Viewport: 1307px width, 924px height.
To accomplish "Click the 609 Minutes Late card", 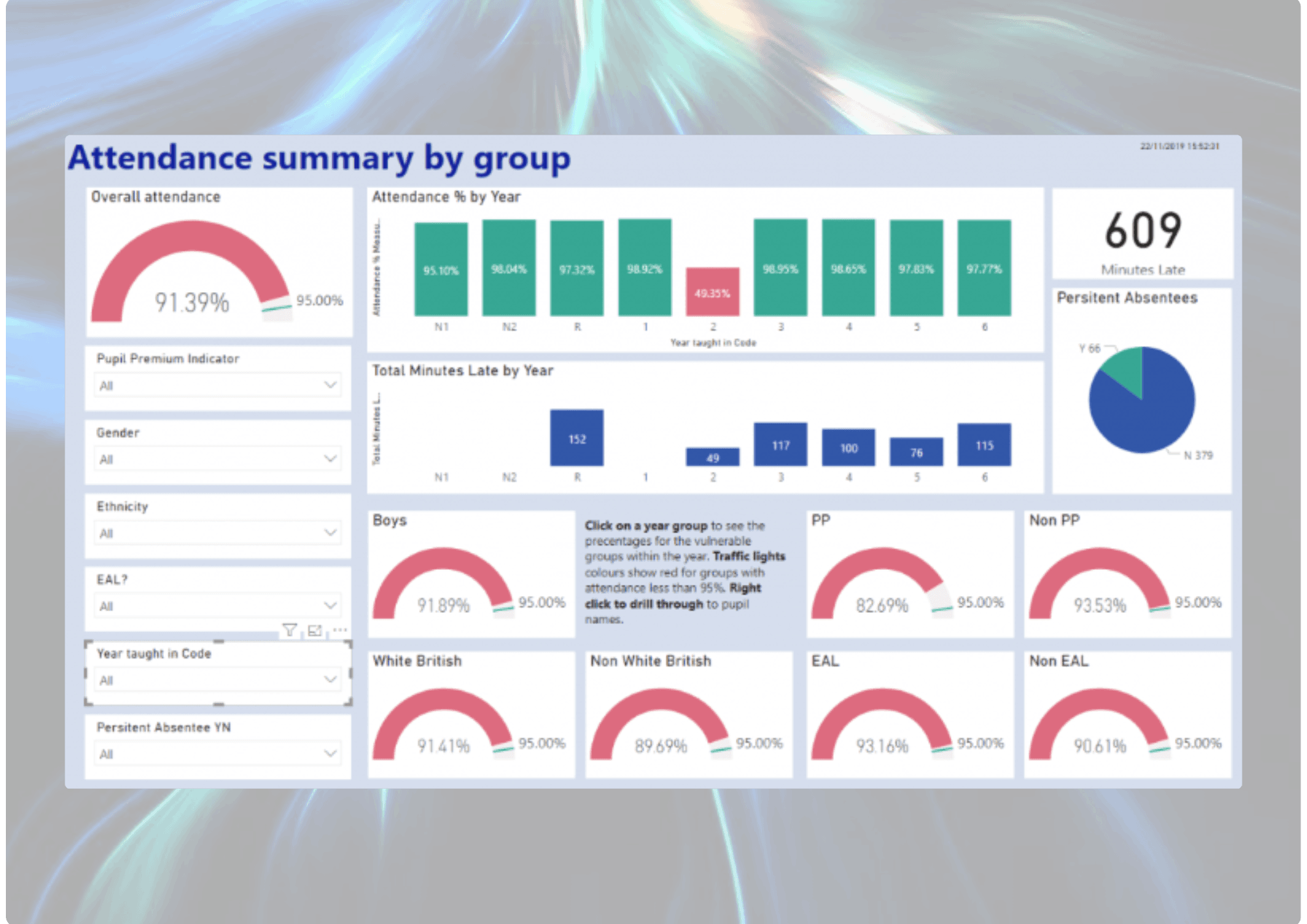I will [1143, 234].
